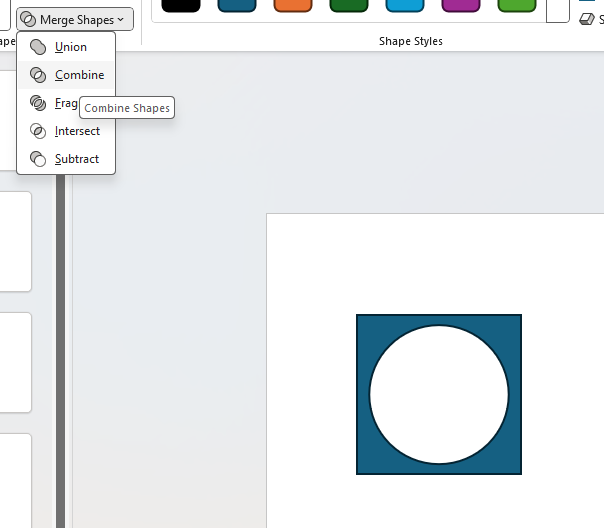Select the light green shape style

517,5
